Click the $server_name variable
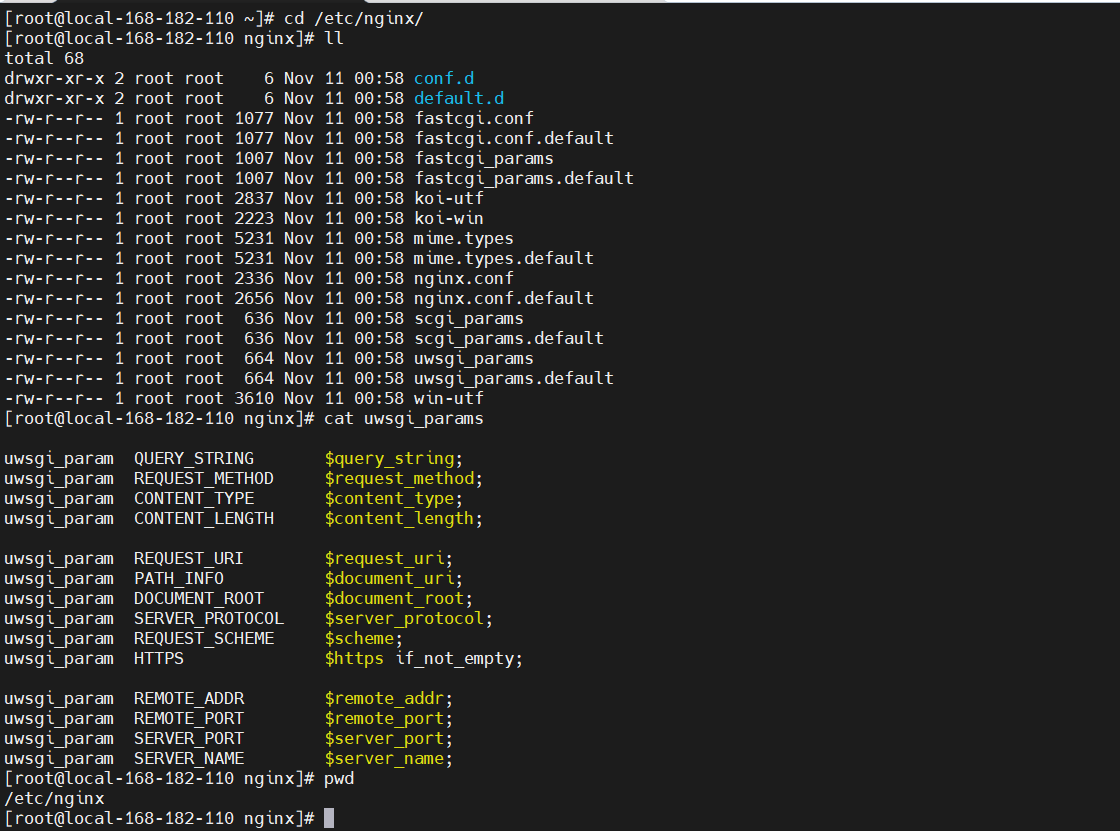The height and width of the screenshot is (831, 1120). [x=384, y=759]
